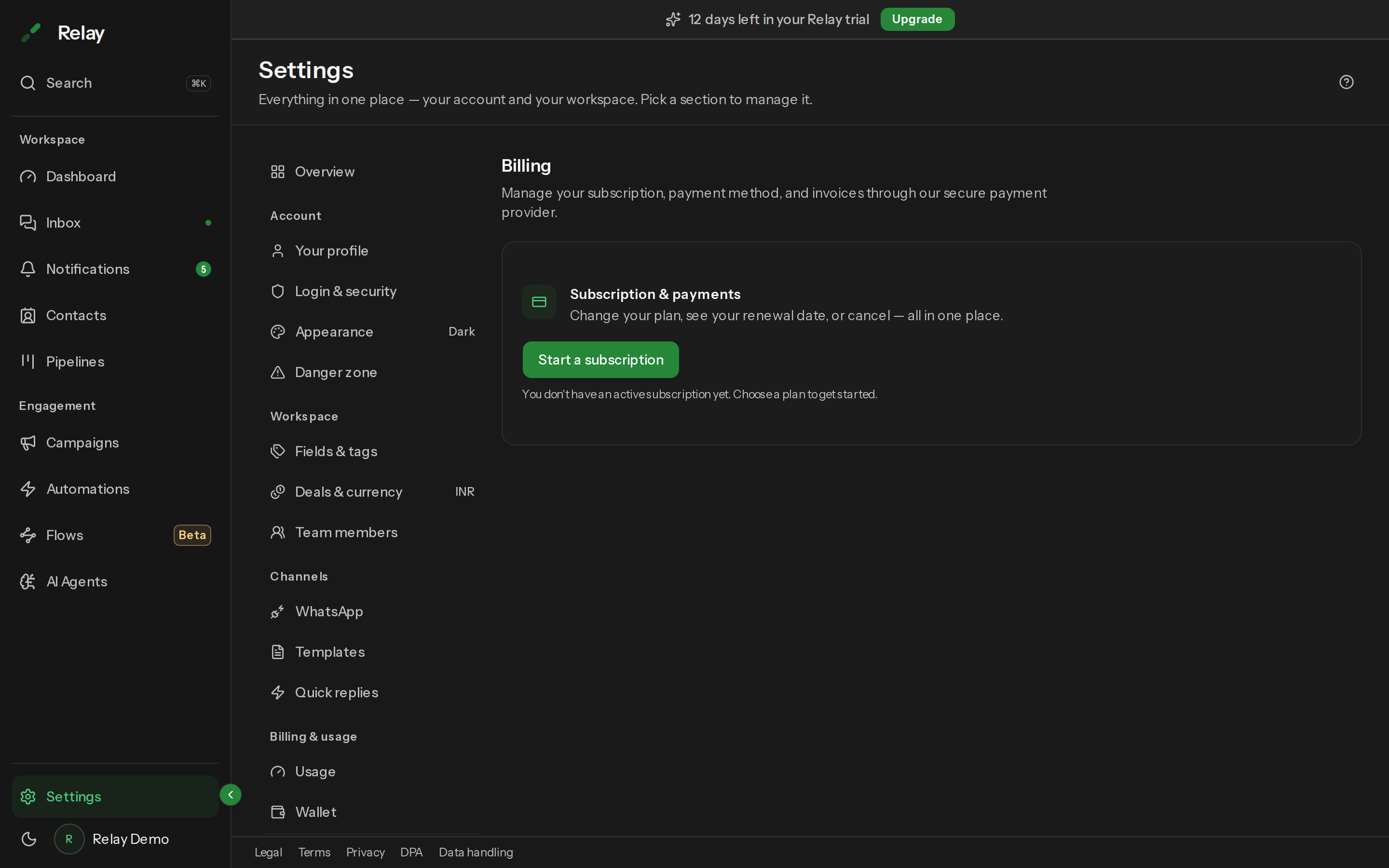Open the Terms footer link
Screen dimensions: 1389x868
314,853
